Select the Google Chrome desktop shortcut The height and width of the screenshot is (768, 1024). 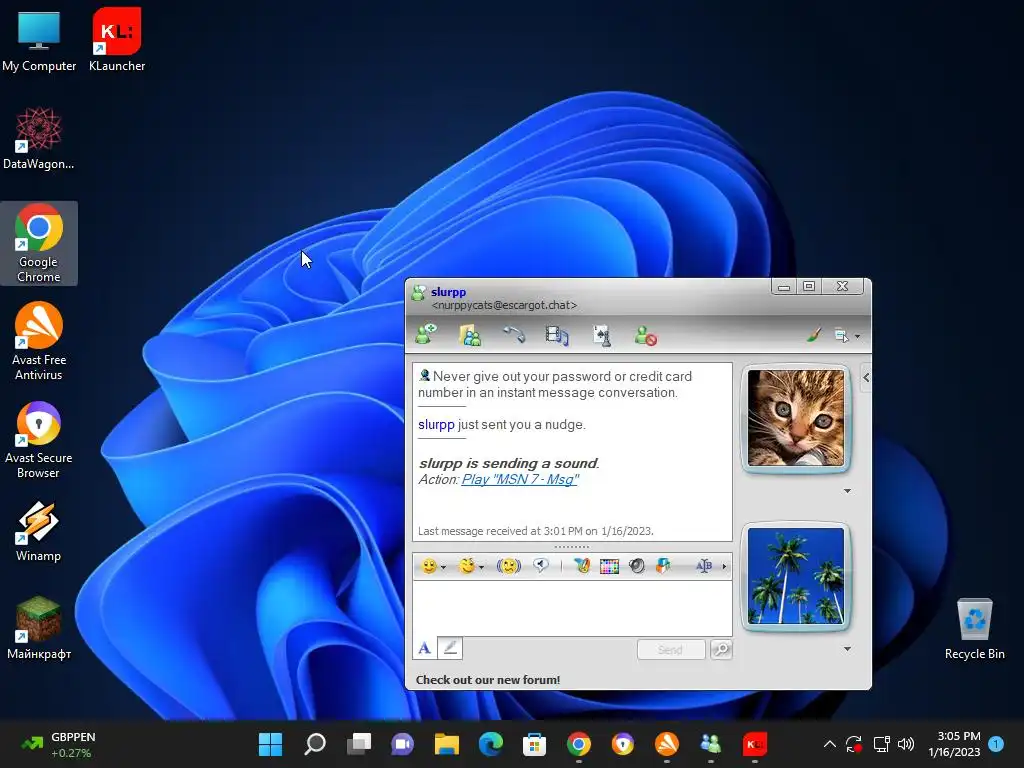[39, 244]
